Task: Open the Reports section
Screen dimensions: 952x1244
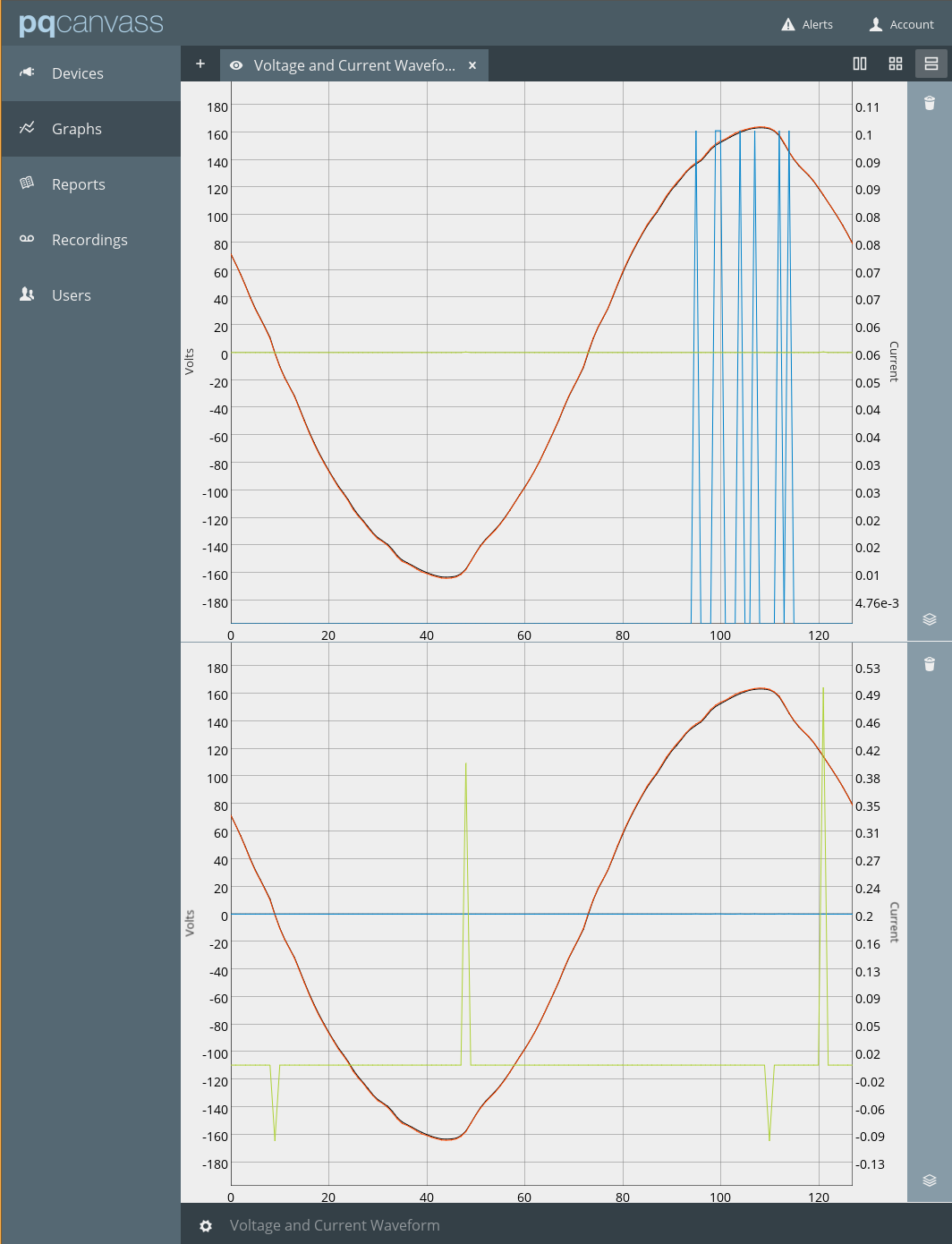Action: [78, 183]
